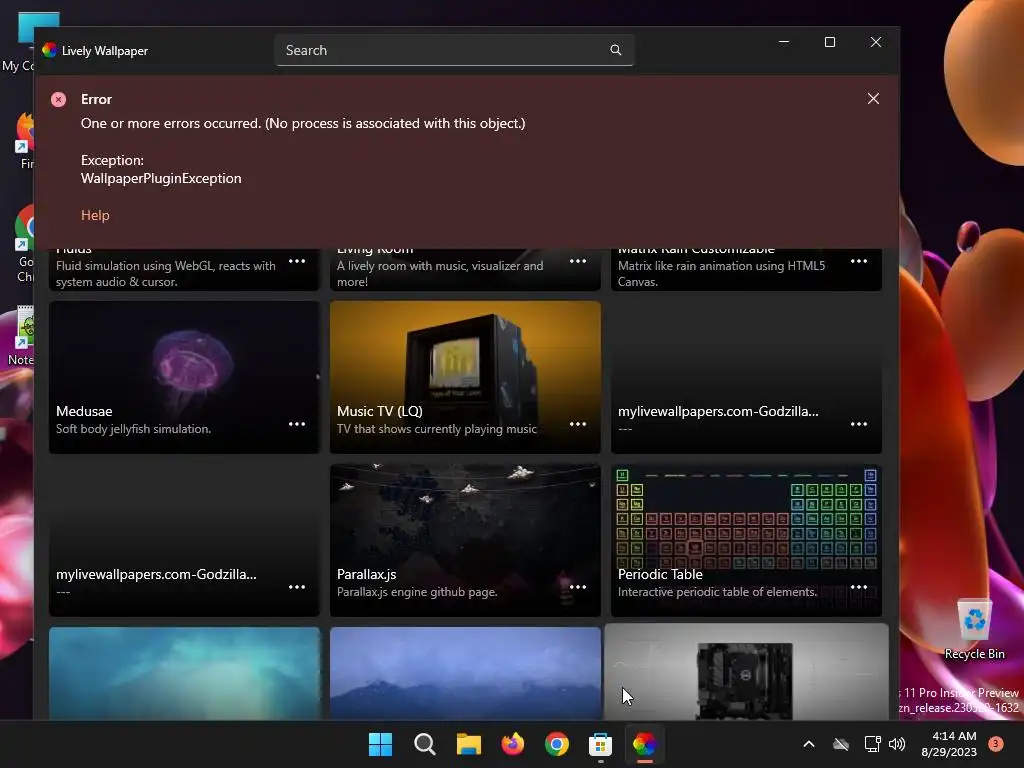The height and width of the screenshot is (768, 1024).
Task: Select the blue mountain wallpaper thumbnail
Action: [465, 673]
